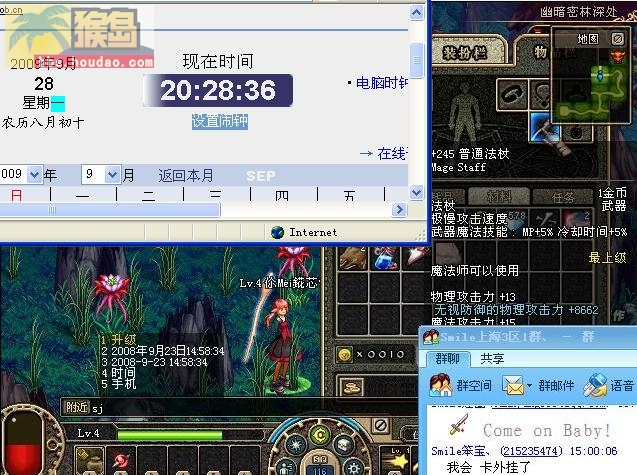This screenshot has width=637, height=475.
Task: Open the treasure chest hub button
Action: point(344,445)
